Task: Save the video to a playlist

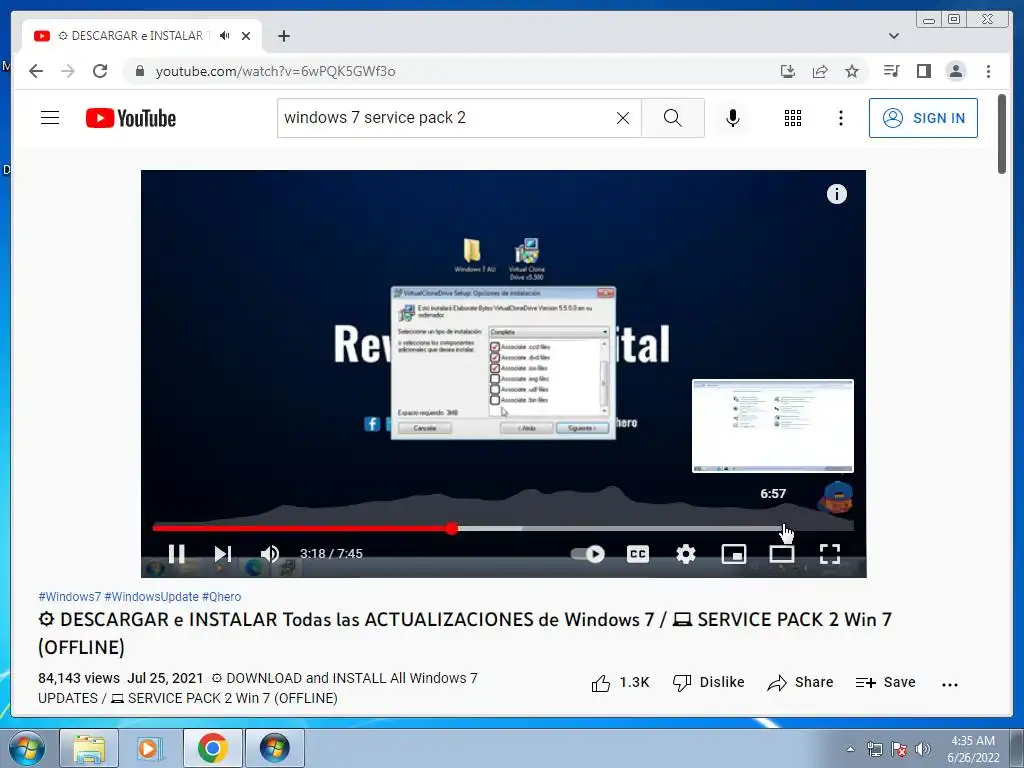Action: 886,682
